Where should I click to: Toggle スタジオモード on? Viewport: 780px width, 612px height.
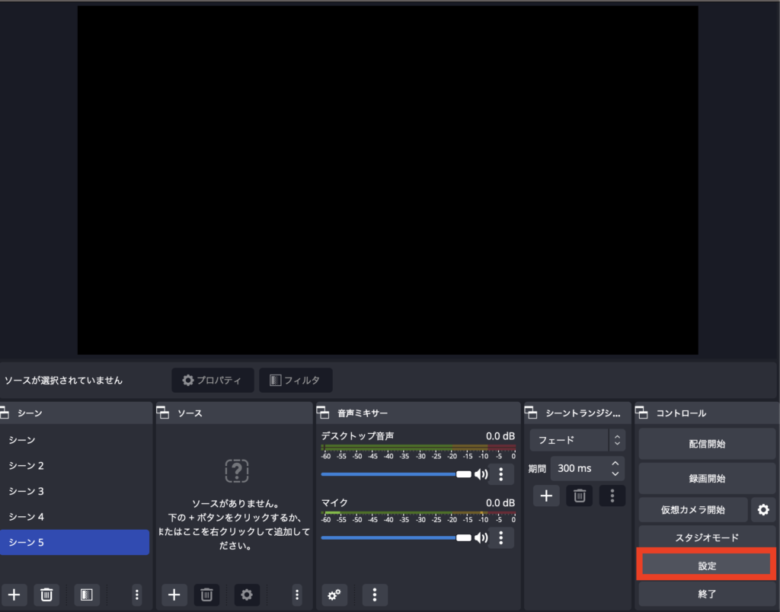point(706,538)
